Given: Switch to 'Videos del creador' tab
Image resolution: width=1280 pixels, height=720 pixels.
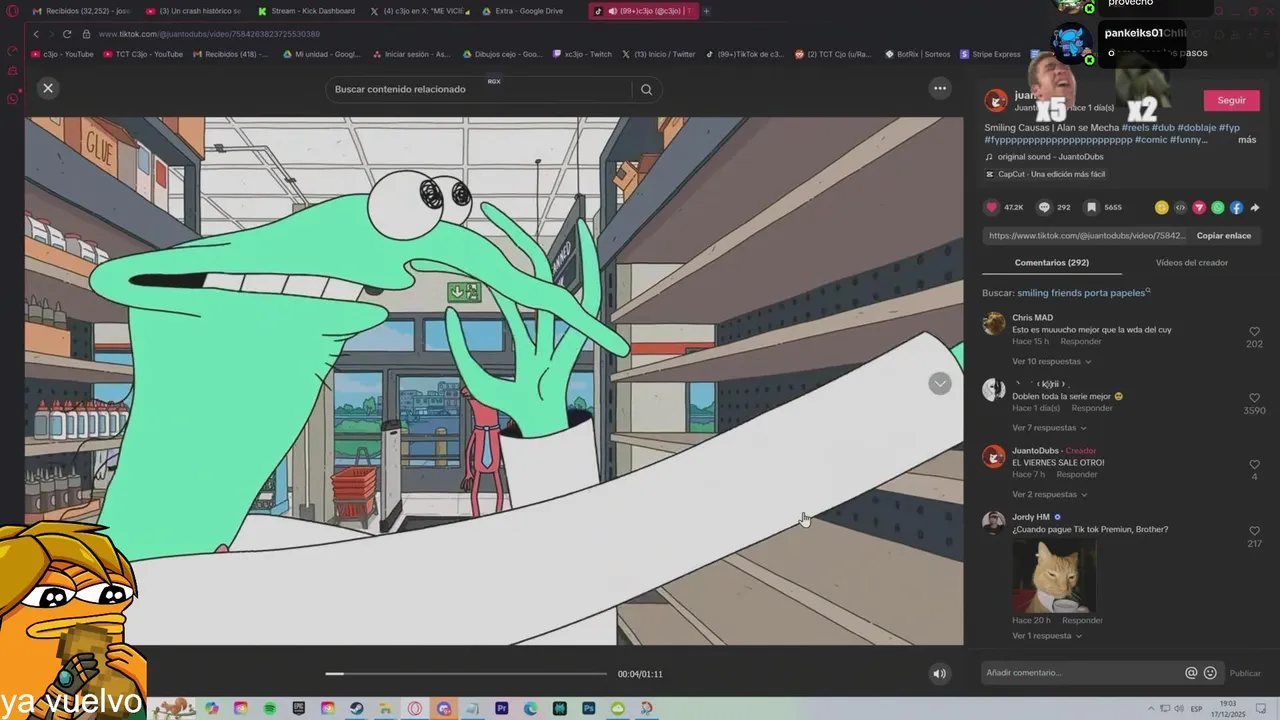Looking at the screenshot, I should tap(1192, 263).
